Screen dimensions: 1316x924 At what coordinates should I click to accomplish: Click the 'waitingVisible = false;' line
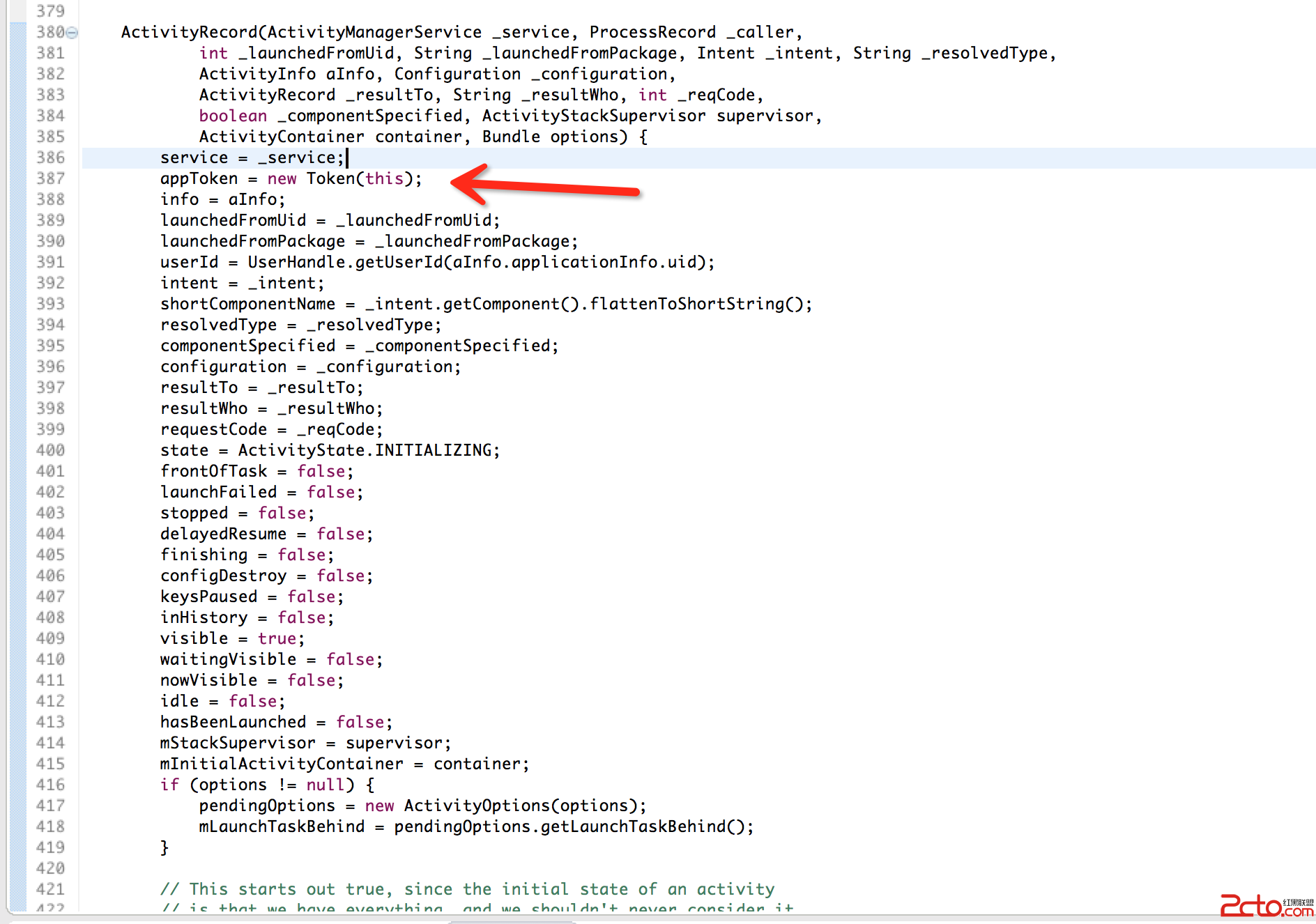(272, 659)
